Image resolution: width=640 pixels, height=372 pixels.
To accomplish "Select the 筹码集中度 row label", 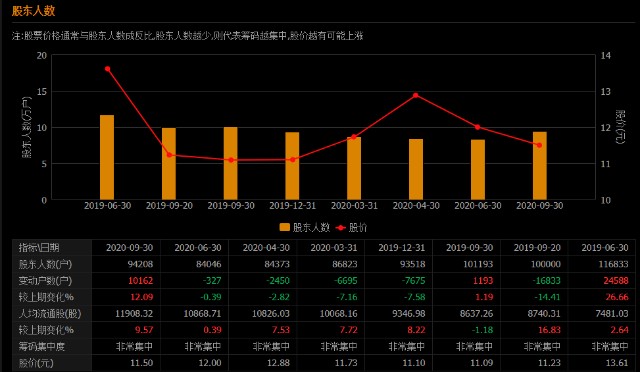I will [42, 347].
